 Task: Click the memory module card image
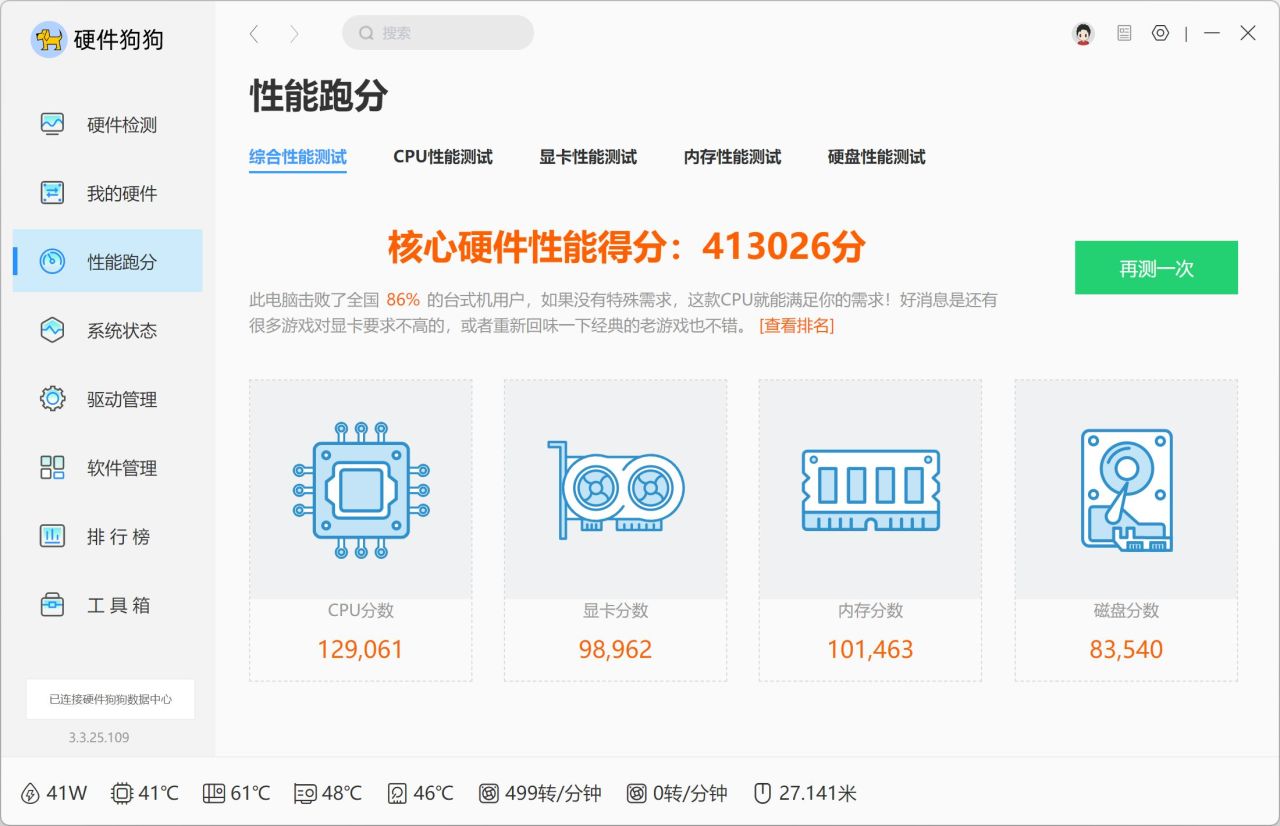(871, 489)
